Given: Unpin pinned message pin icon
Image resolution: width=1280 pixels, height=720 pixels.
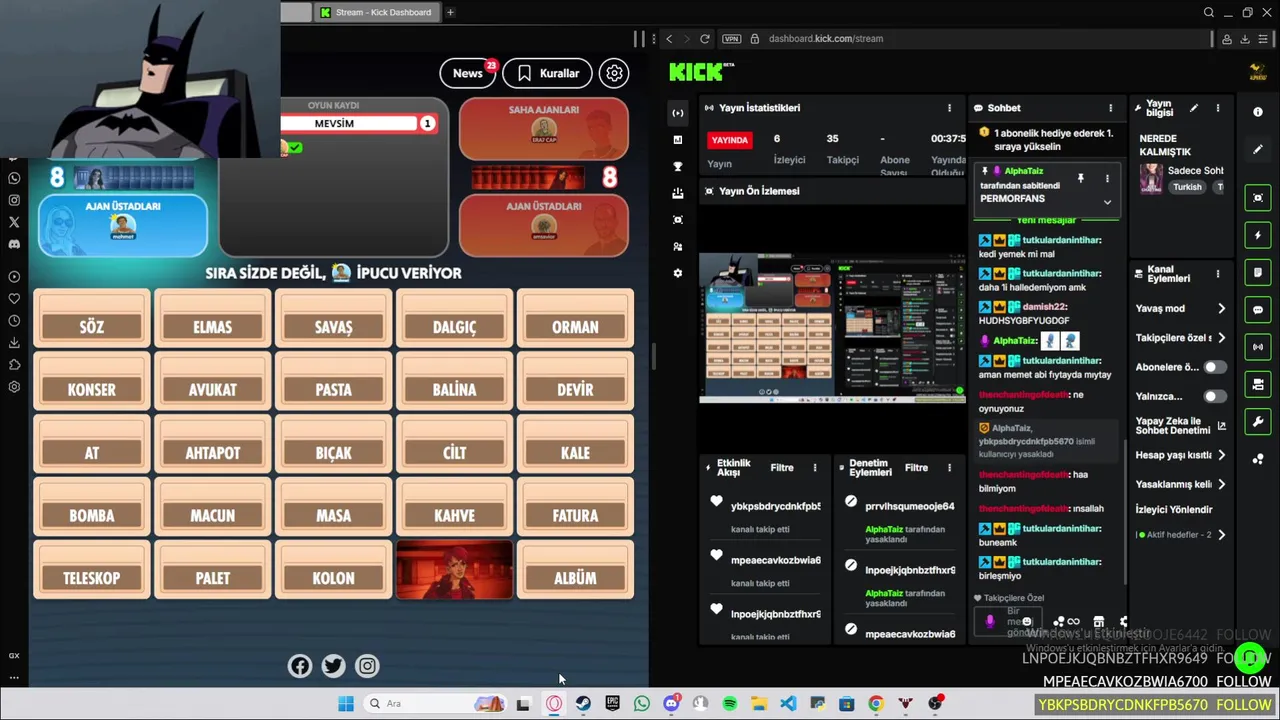Looking at the screenshot, I should 1080,178.
